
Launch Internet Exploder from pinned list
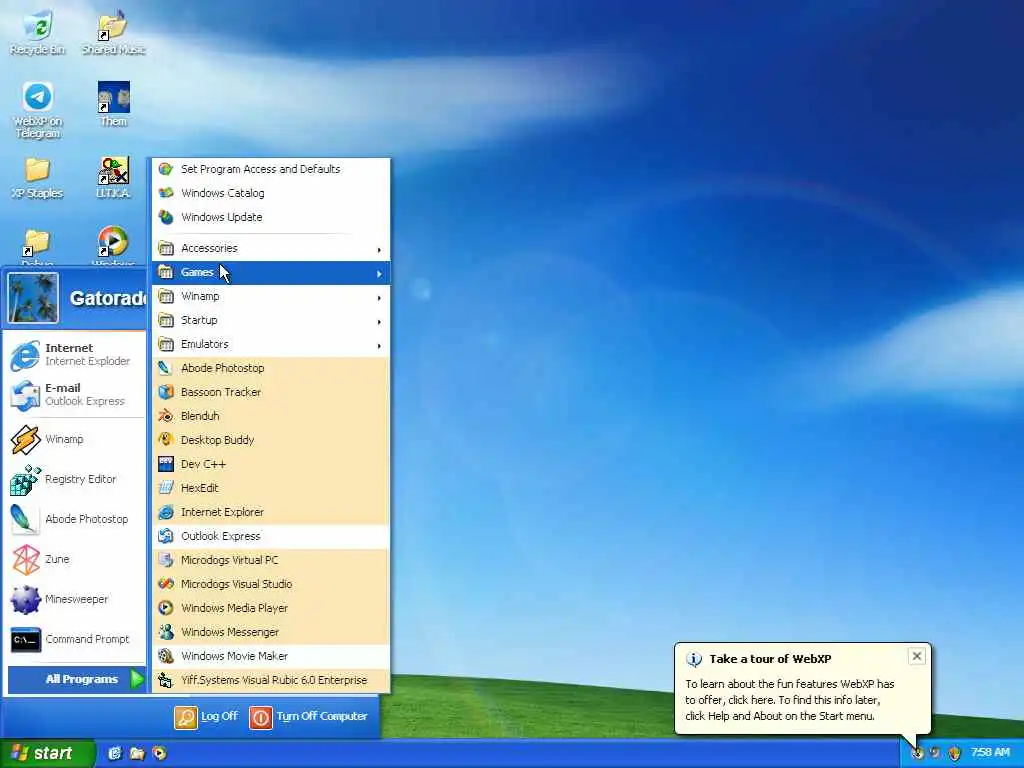click(74, 355)
